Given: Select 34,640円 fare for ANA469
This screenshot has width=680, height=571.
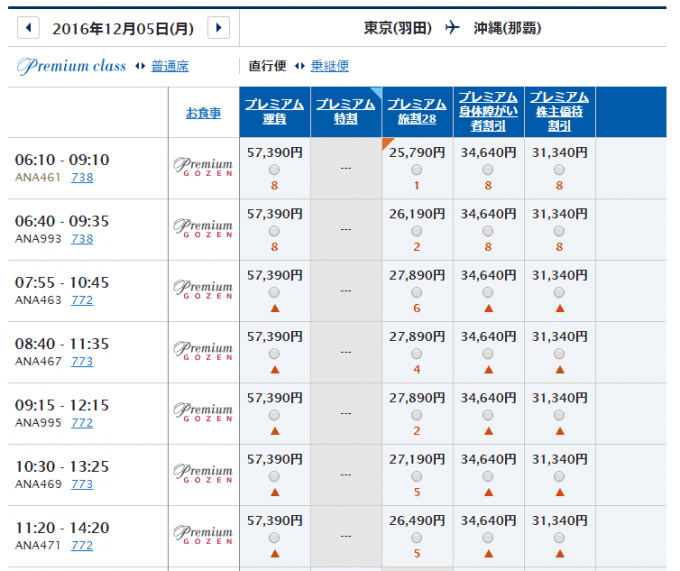Looking at the screenshot, I should pos(488,476).
